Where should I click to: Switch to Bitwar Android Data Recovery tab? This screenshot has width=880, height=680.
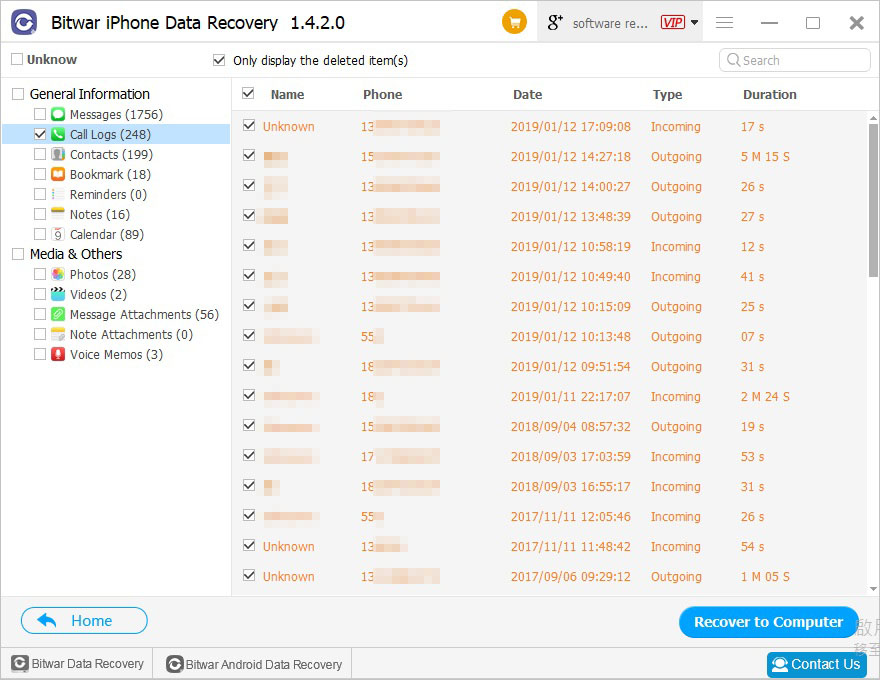(254, 664)
